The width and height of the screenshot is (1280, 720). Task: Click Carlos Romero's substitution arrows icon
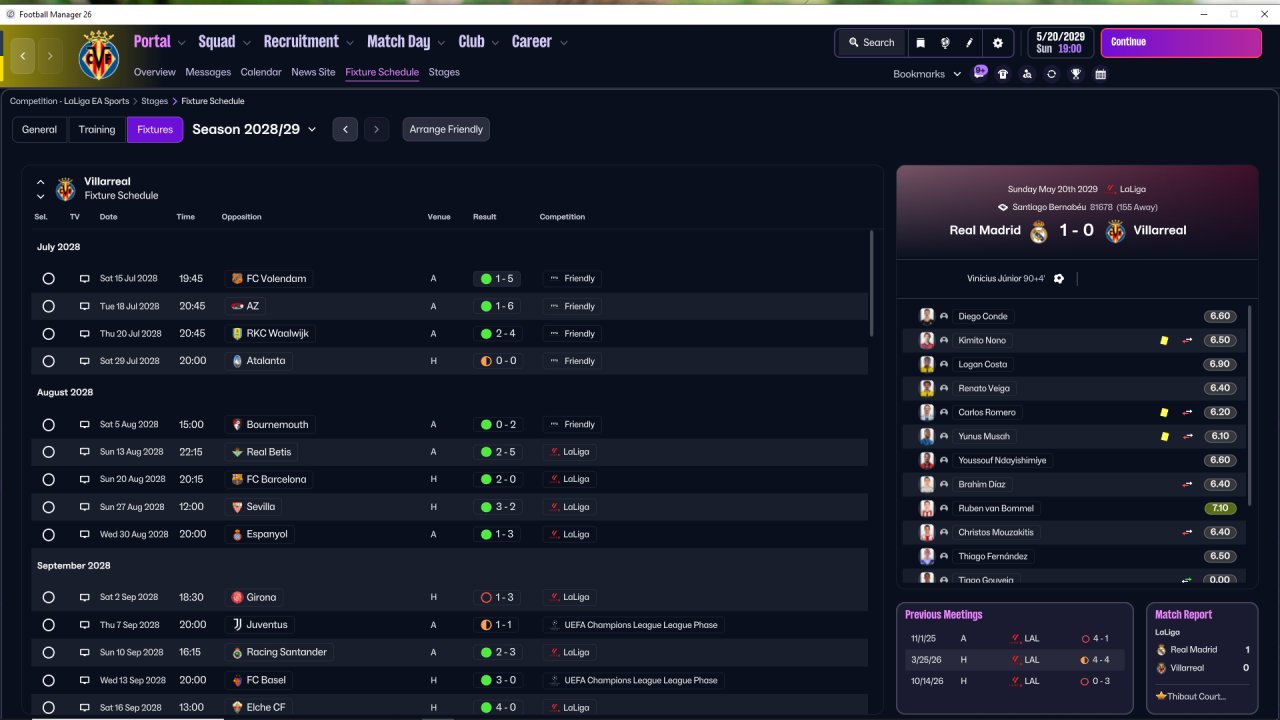[1188, 413]
